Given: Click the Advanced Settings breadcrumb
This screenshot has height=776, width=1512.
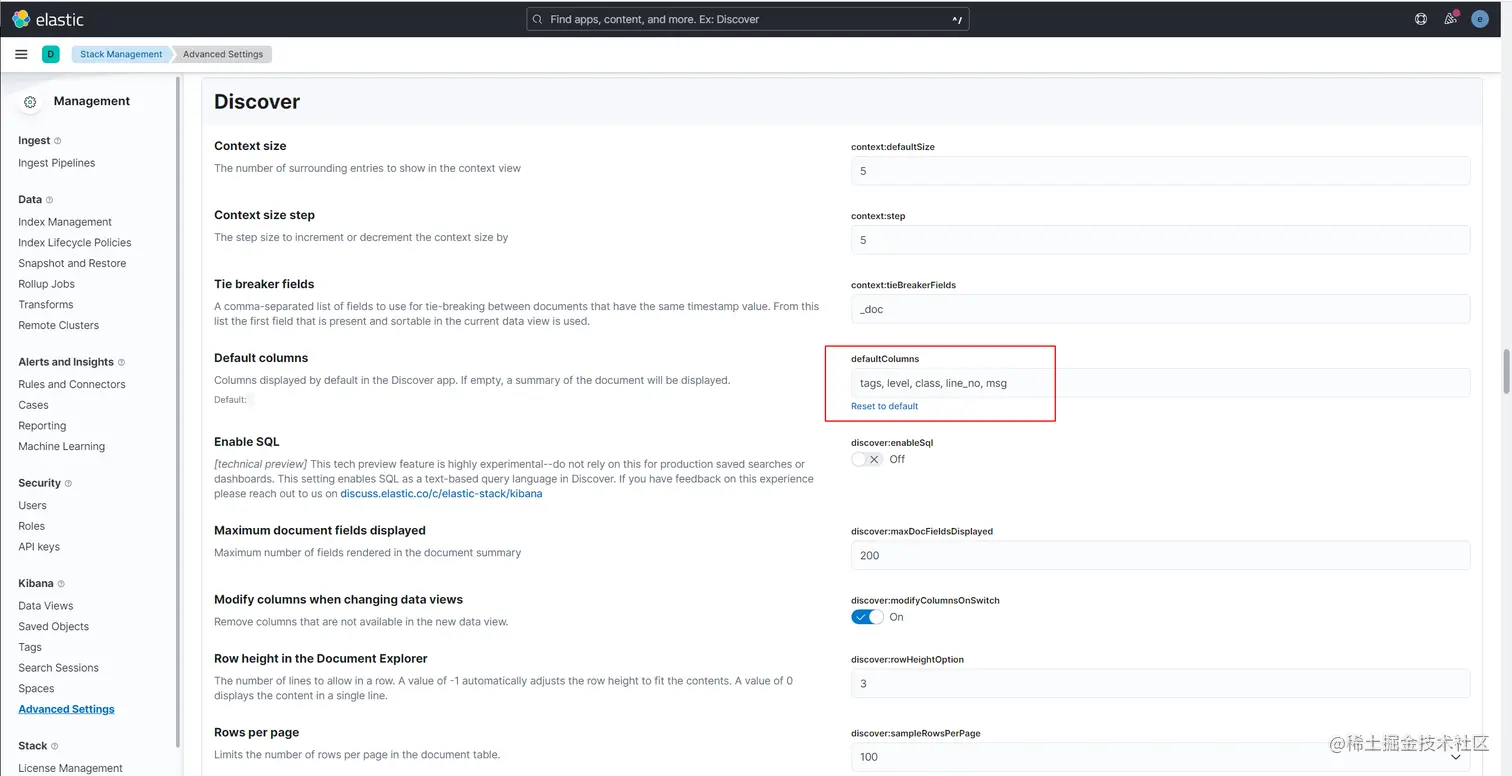Looking at the screenshot, I should 223,54.
